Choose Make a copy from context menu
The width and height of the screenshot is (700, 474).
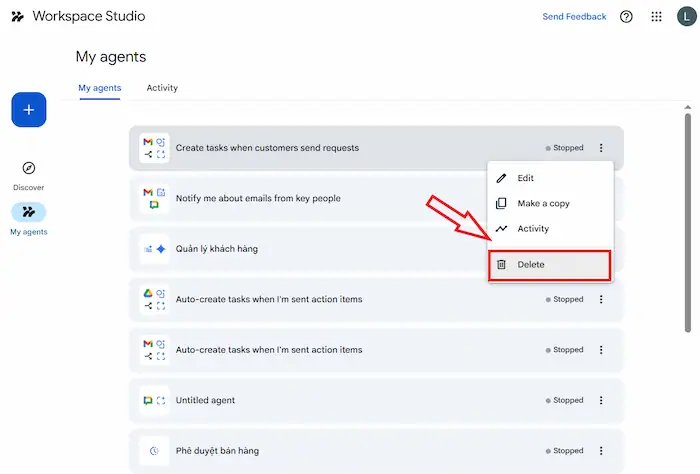tap(543, 204)
